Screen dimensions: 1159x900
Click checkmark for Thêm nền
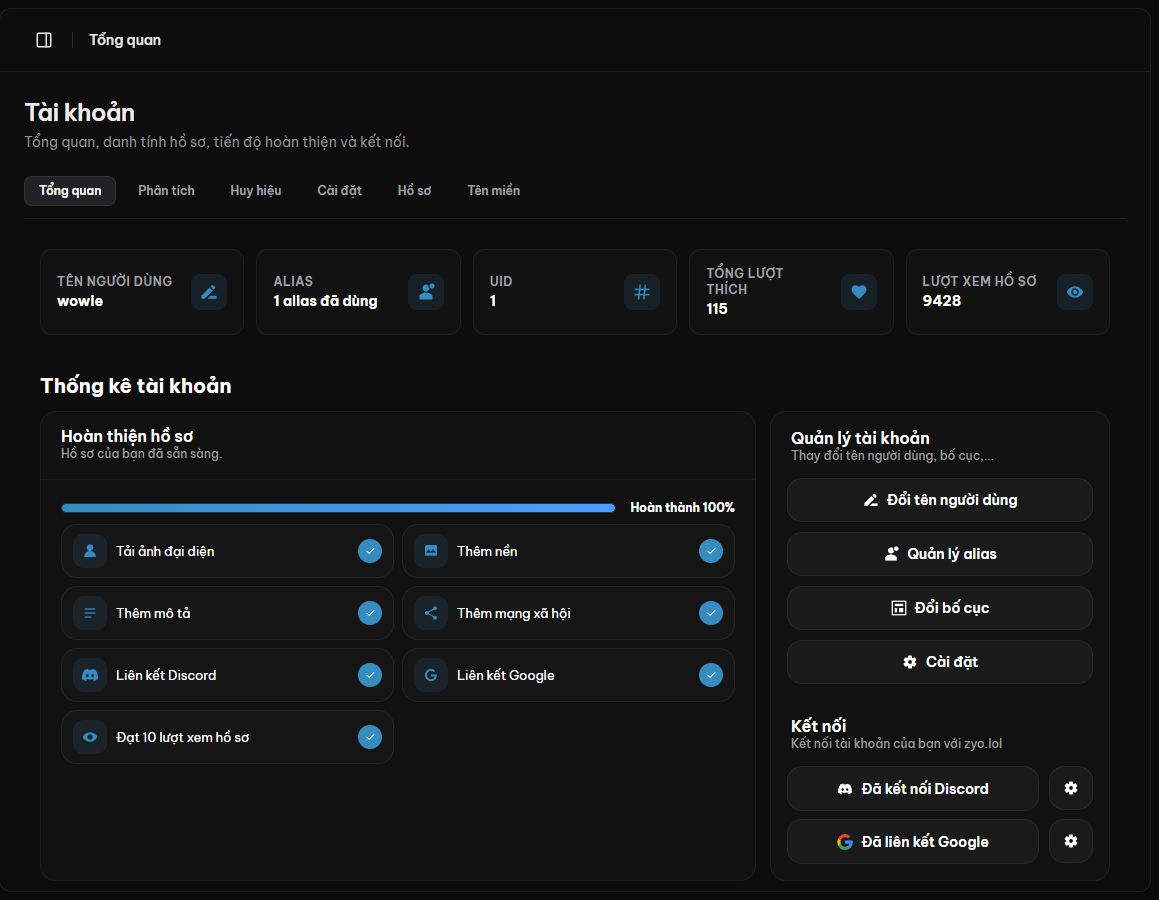tap(710, 550)
